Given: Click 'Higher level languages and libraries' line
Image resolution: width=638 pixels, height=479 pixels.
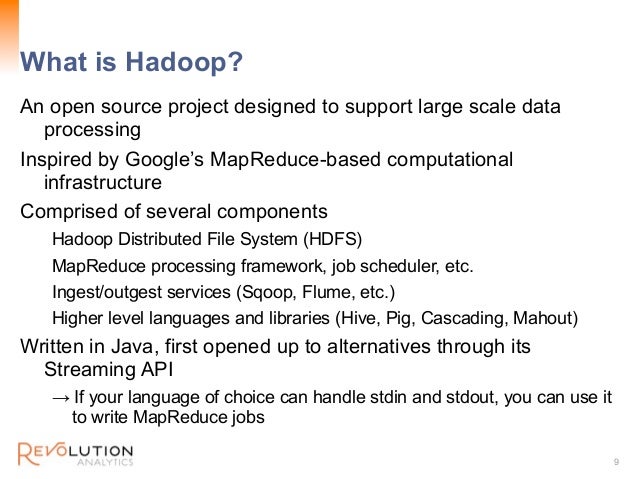Looking at the screenshot, I should tap(315, 318).
